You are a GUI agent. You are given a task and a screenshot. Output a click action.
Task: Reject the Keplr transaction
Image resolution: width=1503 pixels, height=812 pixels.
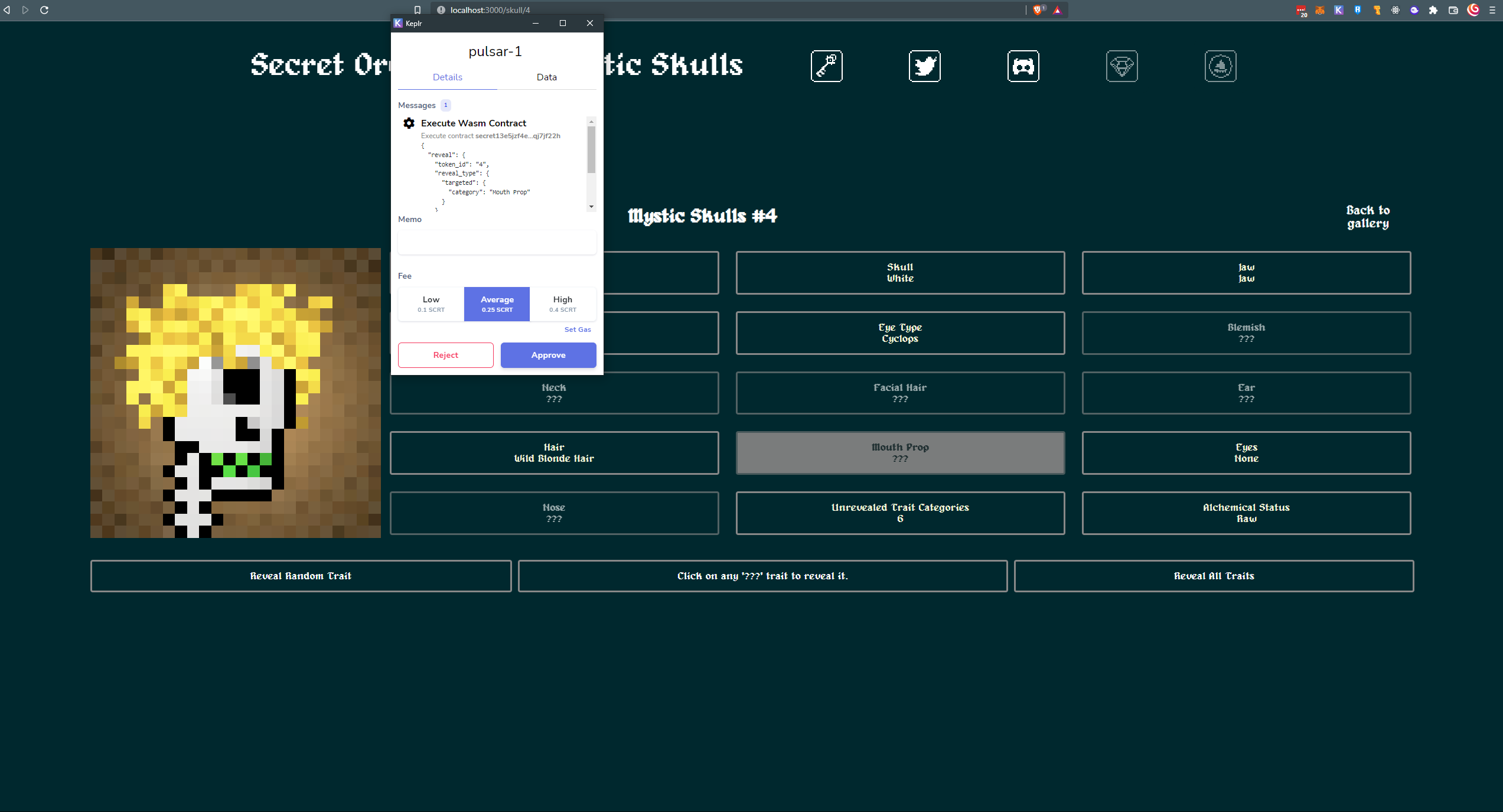pyautogui.click(x=445, y=355)
